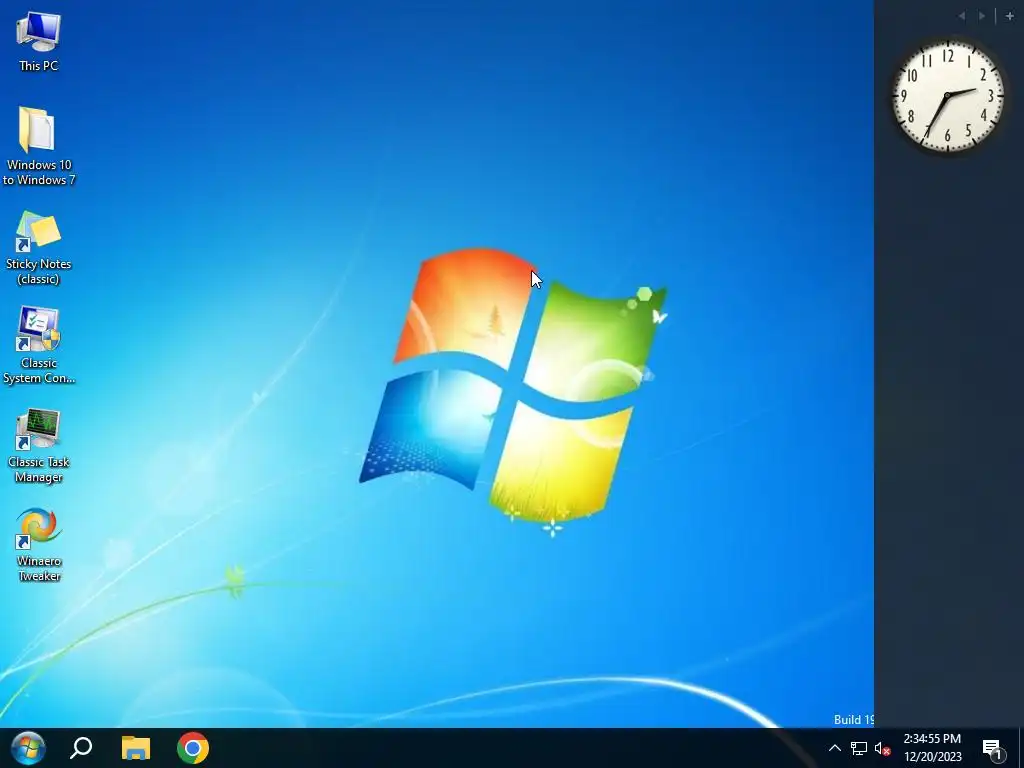Open the Action Center notifications

[x=992, y=749]
